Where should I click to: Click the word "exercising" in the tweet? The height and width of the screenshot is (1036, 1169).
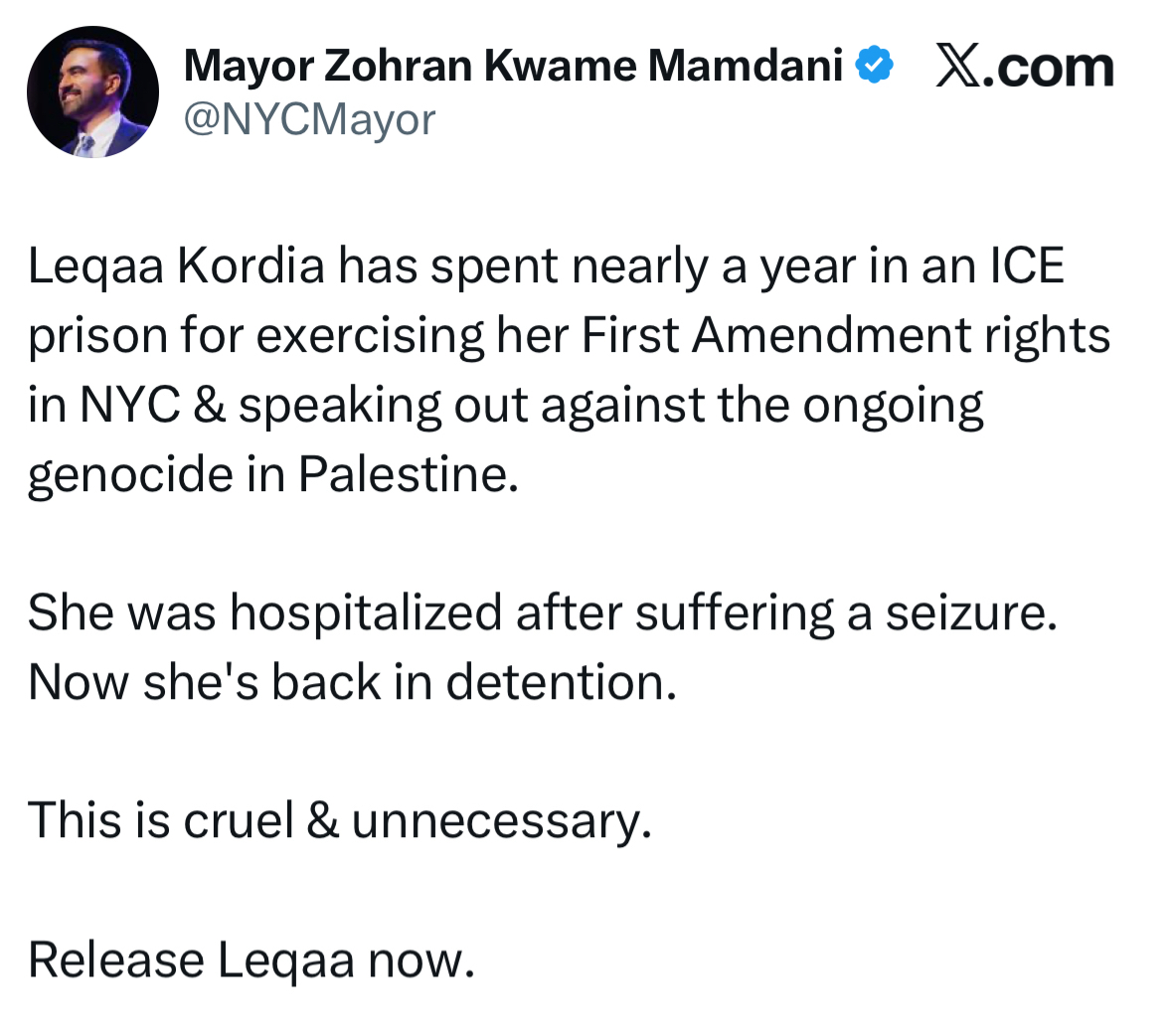click(x=371, y=336)
